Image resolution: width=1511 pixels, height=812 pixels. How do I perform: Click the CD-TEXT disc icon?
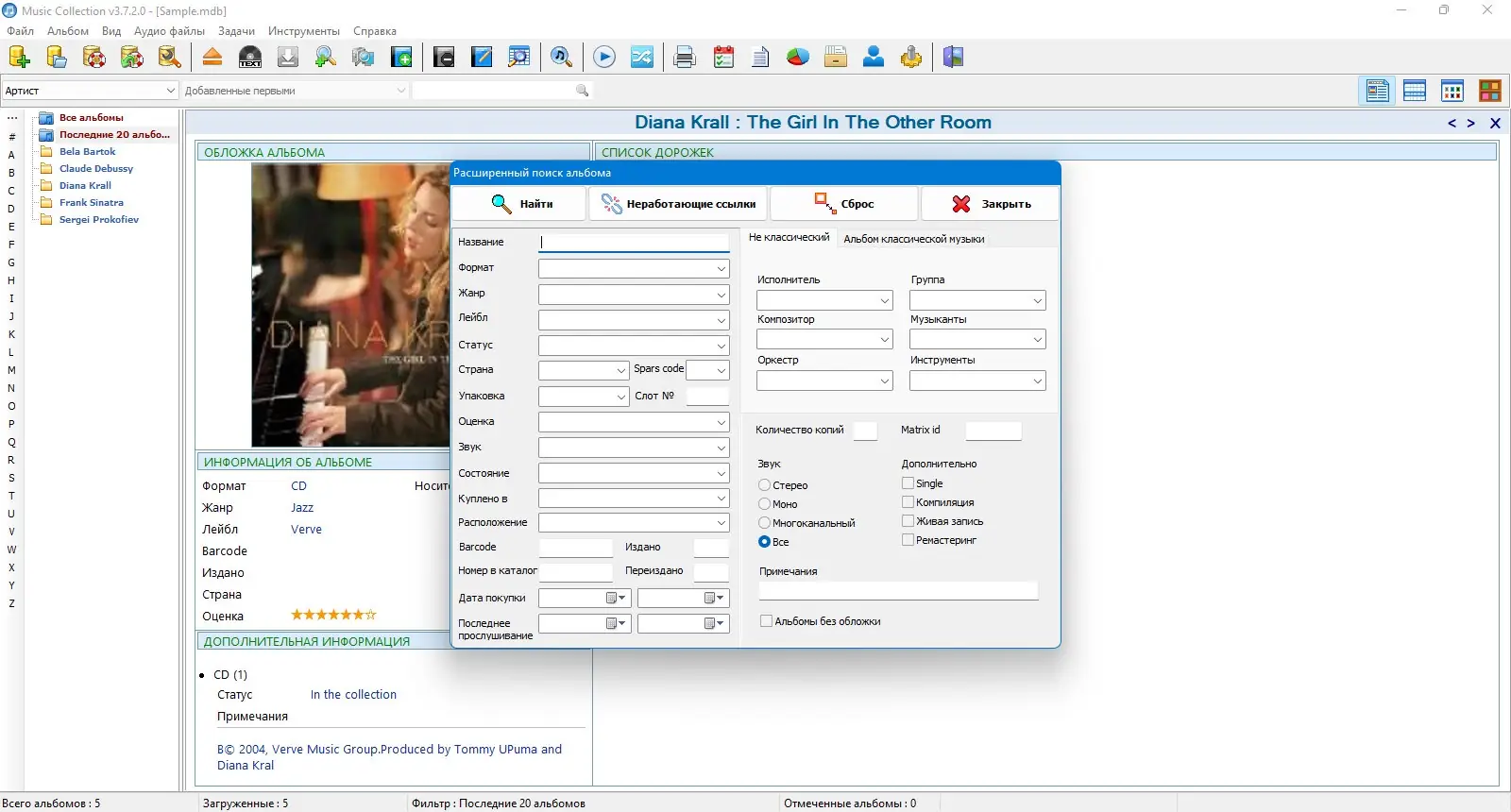(250, 58)
